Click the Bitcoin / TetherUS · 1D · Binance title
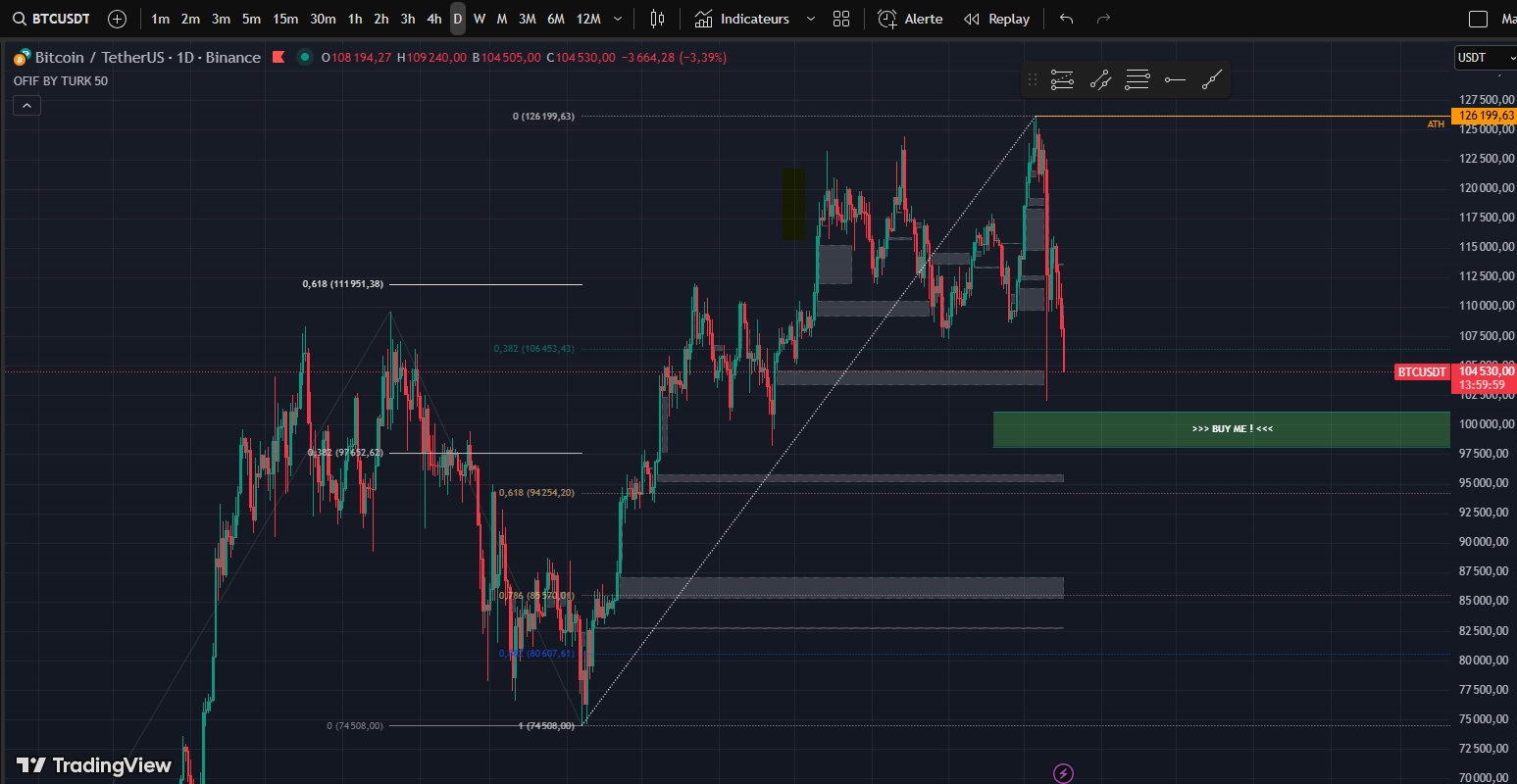Viewport: 1517px width, 784px height. point(147,58)
